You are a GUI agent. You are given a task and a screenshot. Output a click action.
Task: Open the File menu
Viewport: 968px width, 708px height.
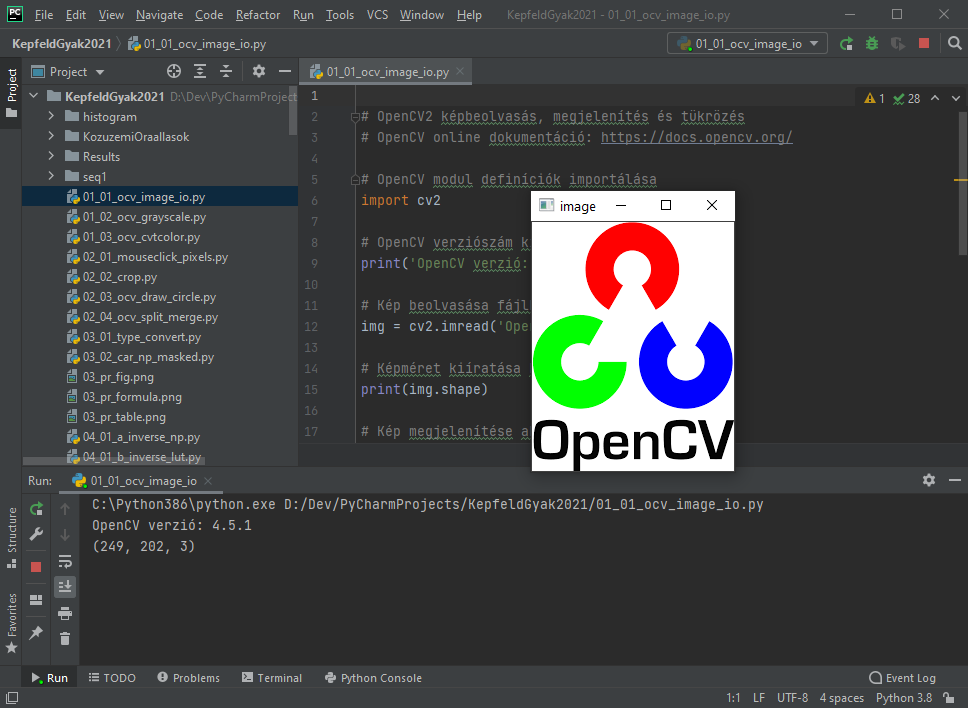[x=44, y=15]
